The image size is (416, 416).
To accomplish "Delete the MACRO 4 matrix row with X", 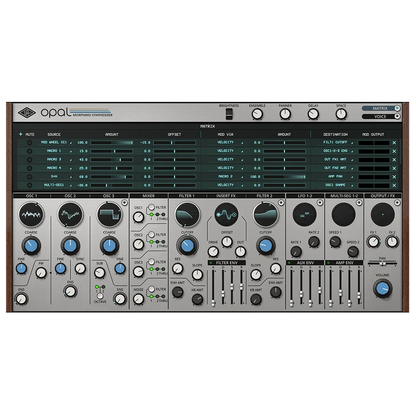I will tap(394, 168).
